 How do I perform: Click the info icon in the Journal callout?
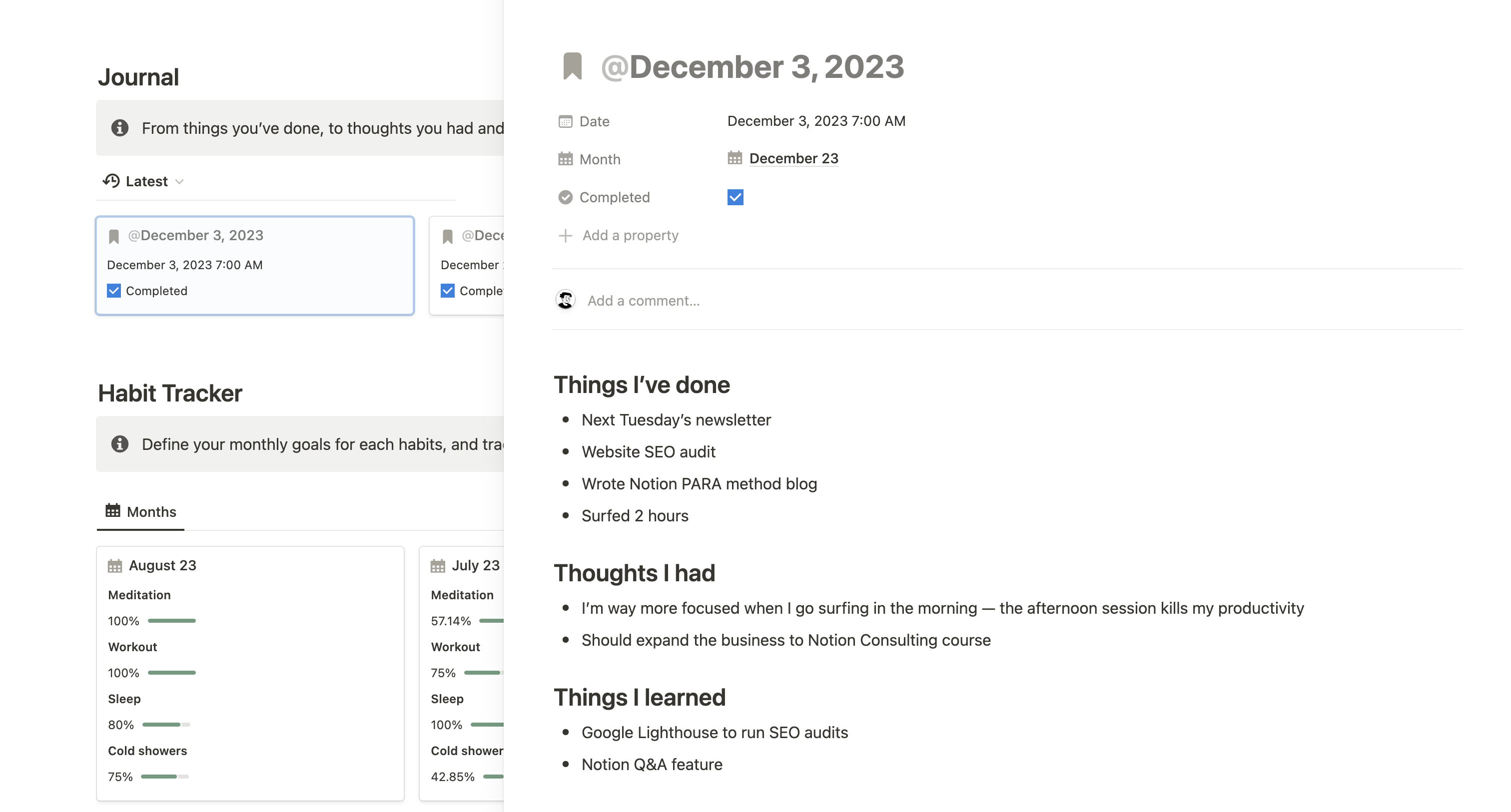[119, 128]
